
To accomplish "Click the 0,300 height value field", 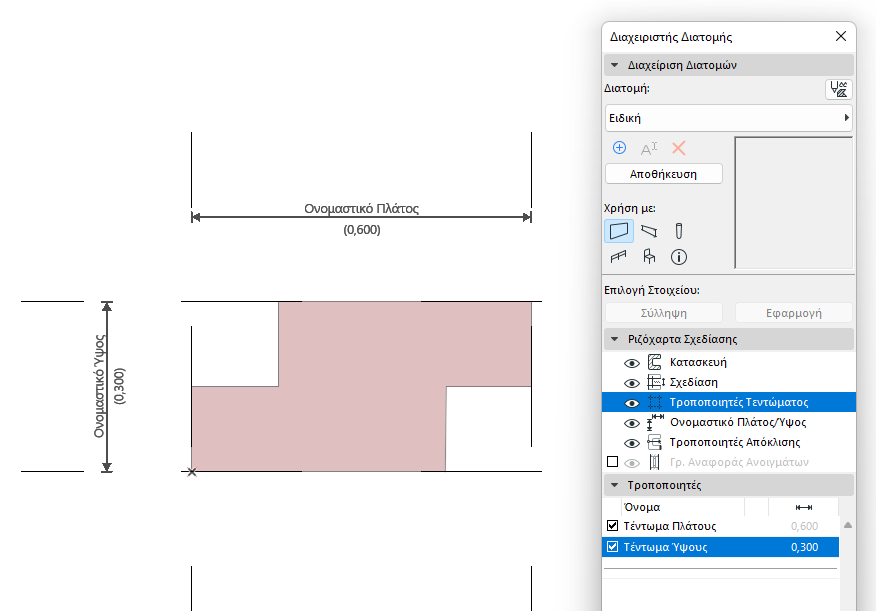I will pyautogui.click(x=804, y=547).
